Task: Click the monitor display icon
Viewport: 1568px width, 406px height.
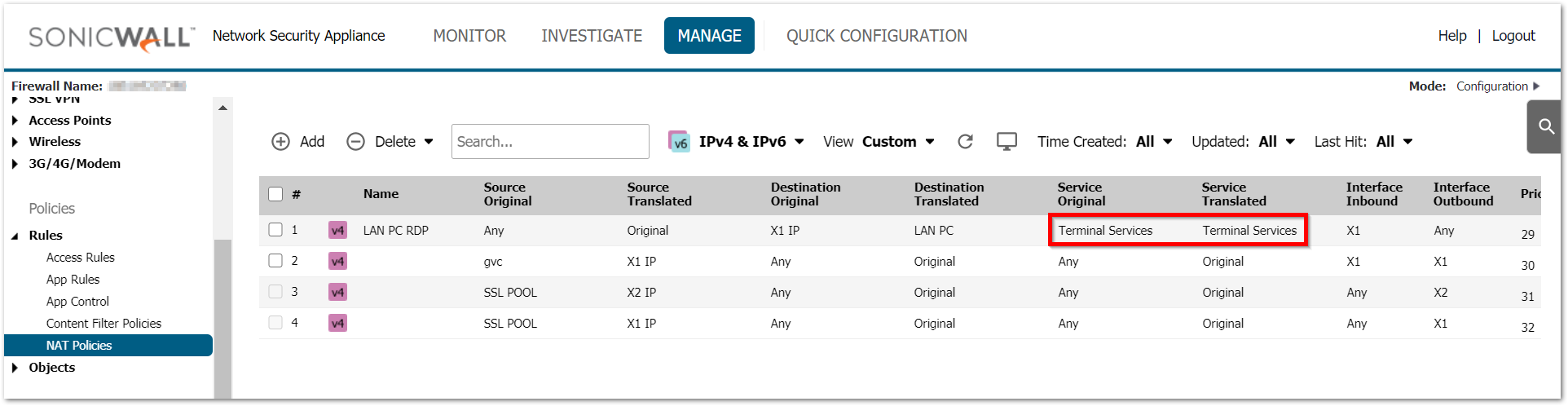Action: (1006, 142)
